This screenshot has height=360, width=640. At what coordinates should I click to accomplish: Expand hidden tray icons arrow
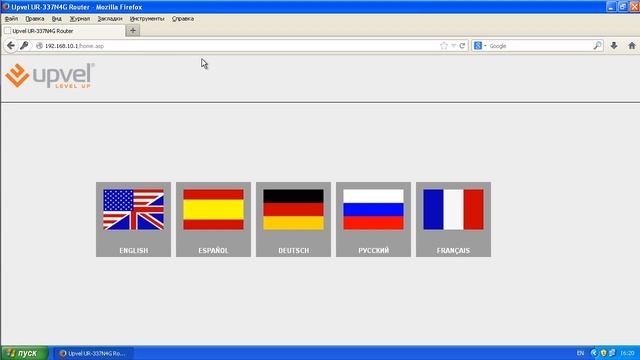tap(594, 353)
